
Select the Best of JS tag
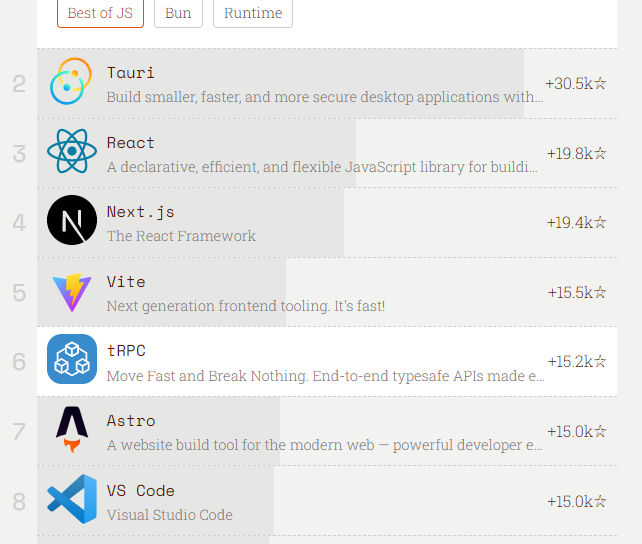coord(101,13)
